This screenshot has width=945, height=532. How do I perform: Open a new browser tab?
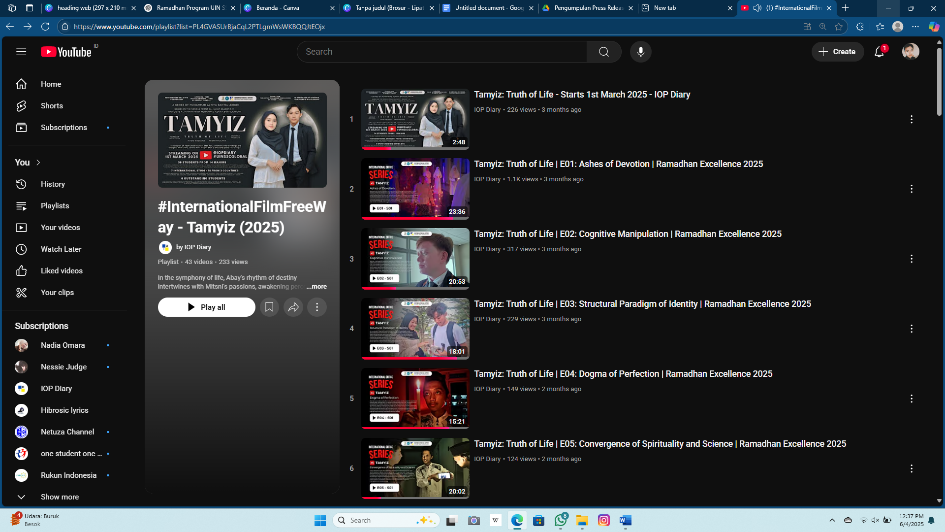[x=845, y=8]
